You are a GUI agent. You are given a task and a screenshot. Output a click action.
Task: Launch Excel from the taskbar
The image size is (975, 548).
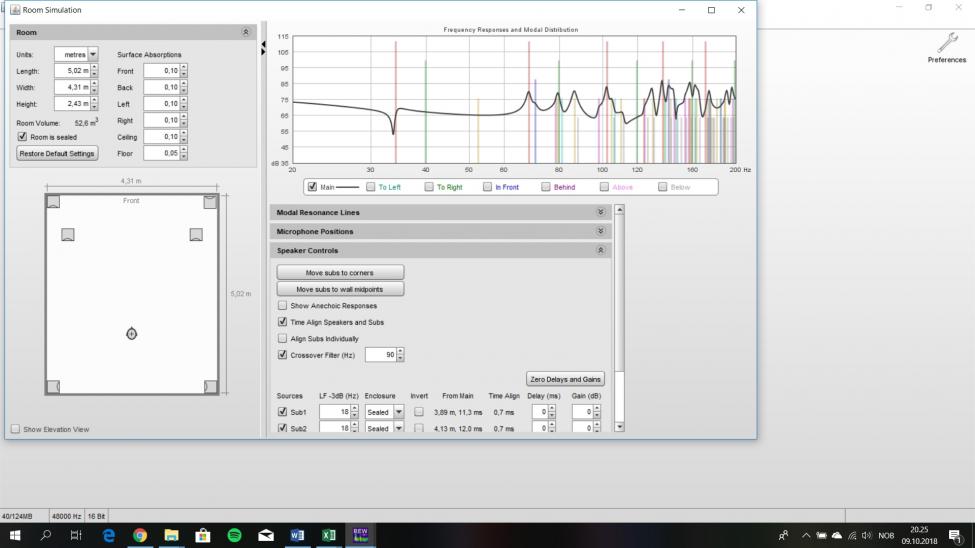point(328,535)
